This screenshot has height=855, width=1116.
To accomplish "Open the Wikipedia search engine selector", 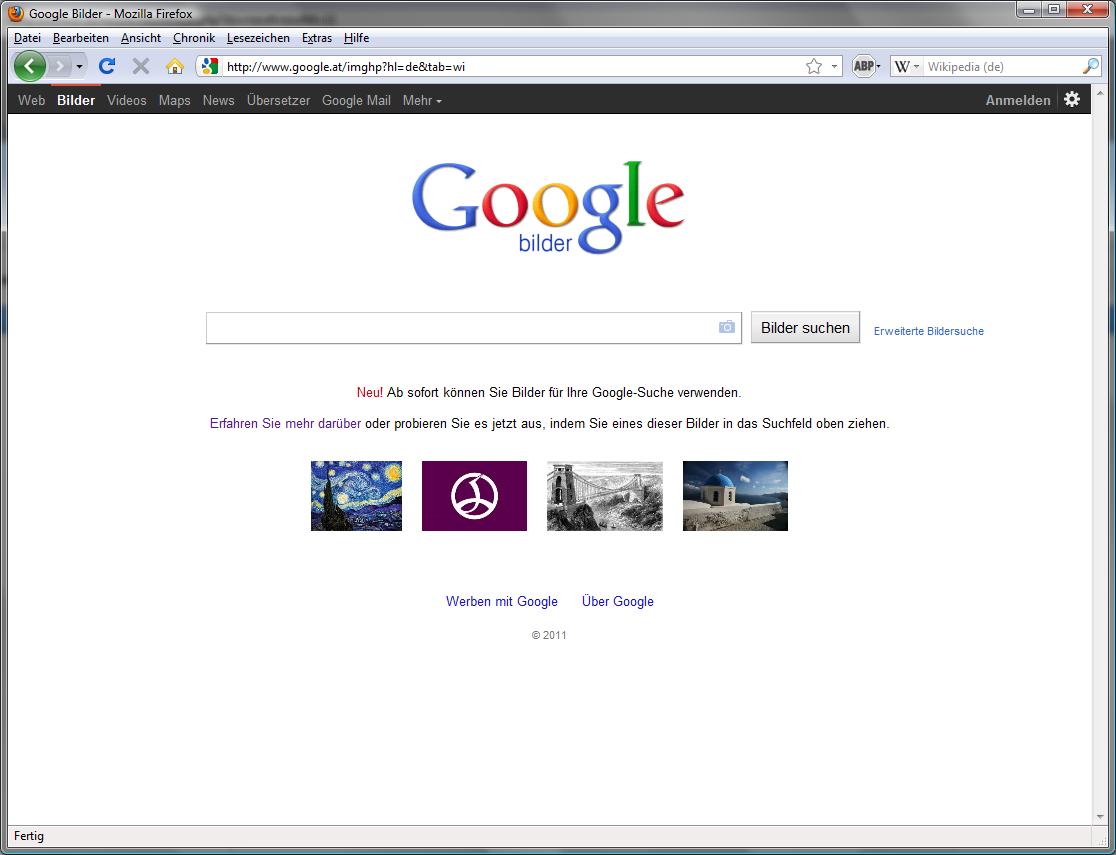I will point(906,66).
